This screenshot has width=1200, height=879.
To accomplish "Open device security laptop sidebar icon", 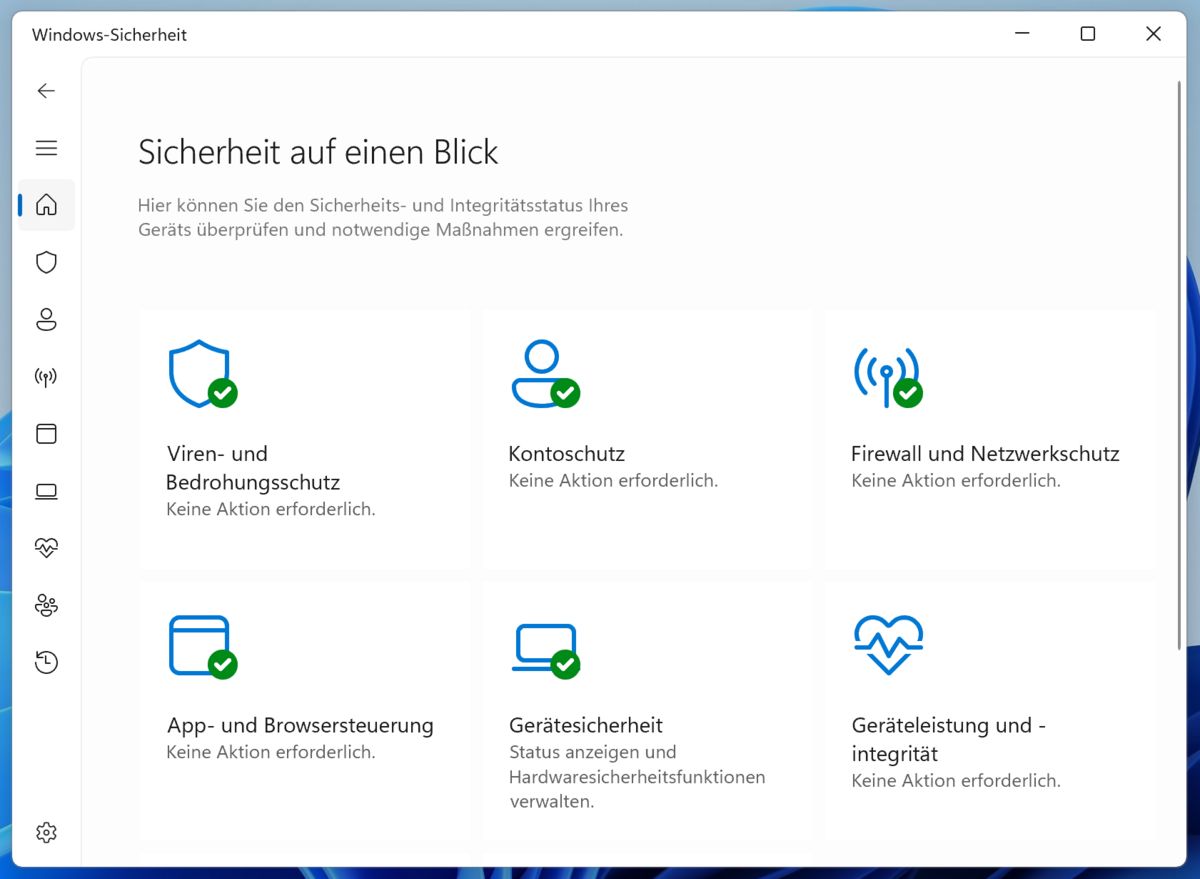I will pyautogui.click(x=46, y=491).
